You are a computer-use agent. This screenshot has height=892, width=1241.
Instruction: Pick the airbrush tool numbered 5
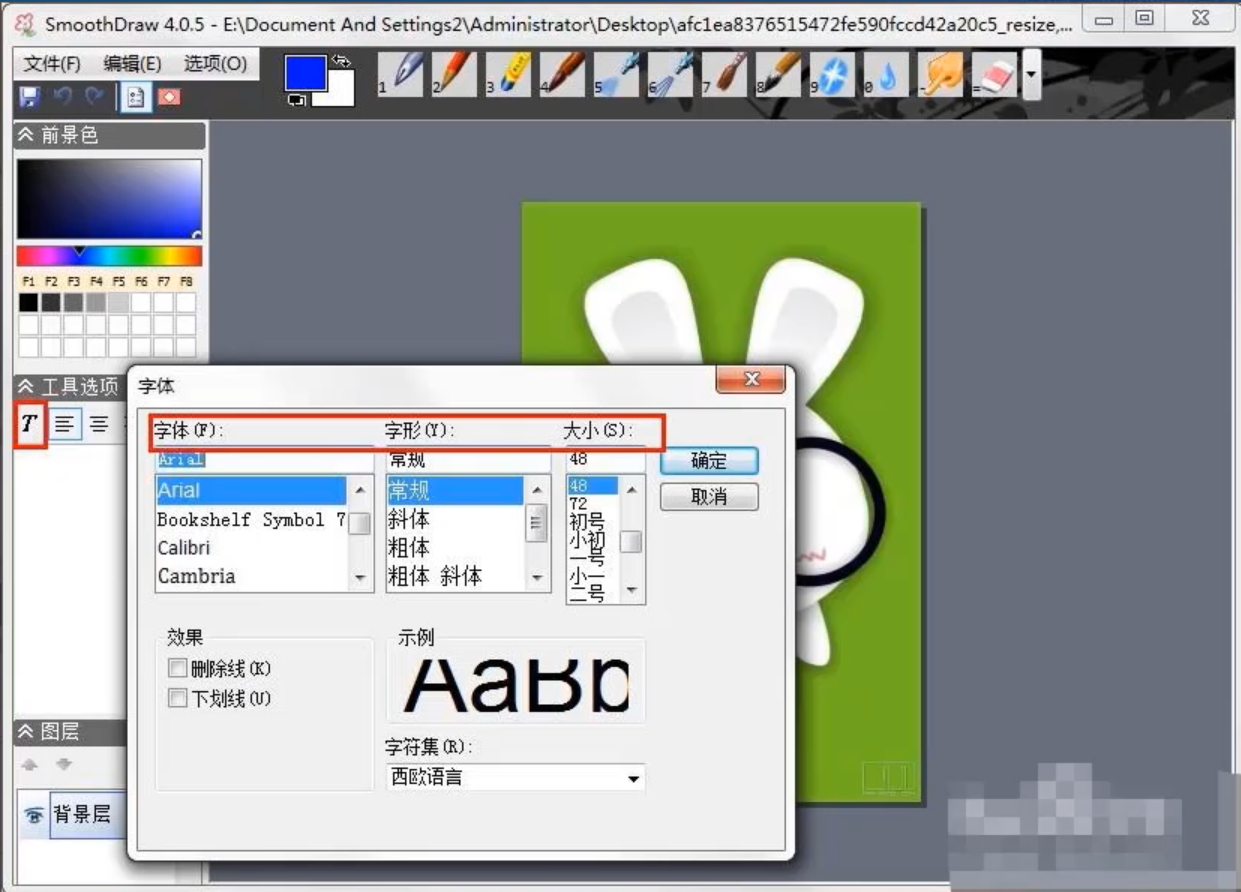620,76
